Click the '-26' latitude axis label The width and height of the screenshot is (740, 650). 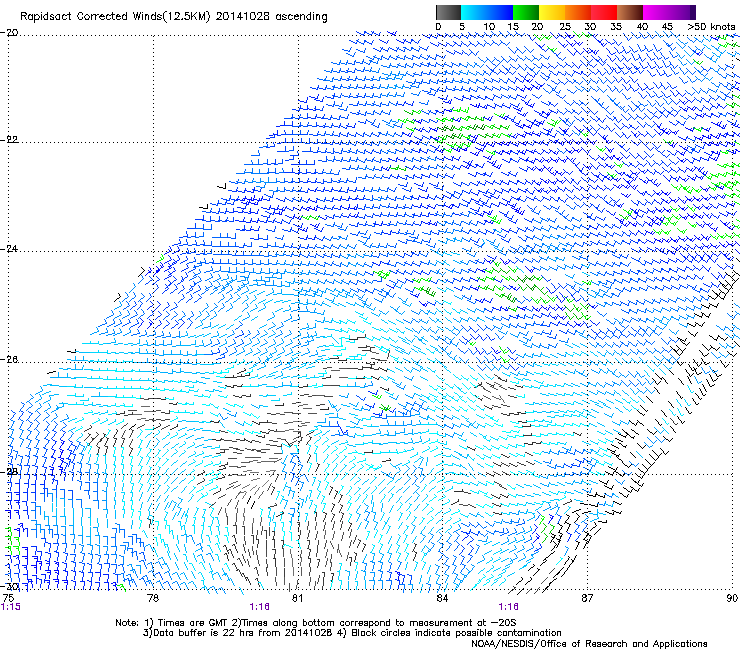(x=9, y=360)
